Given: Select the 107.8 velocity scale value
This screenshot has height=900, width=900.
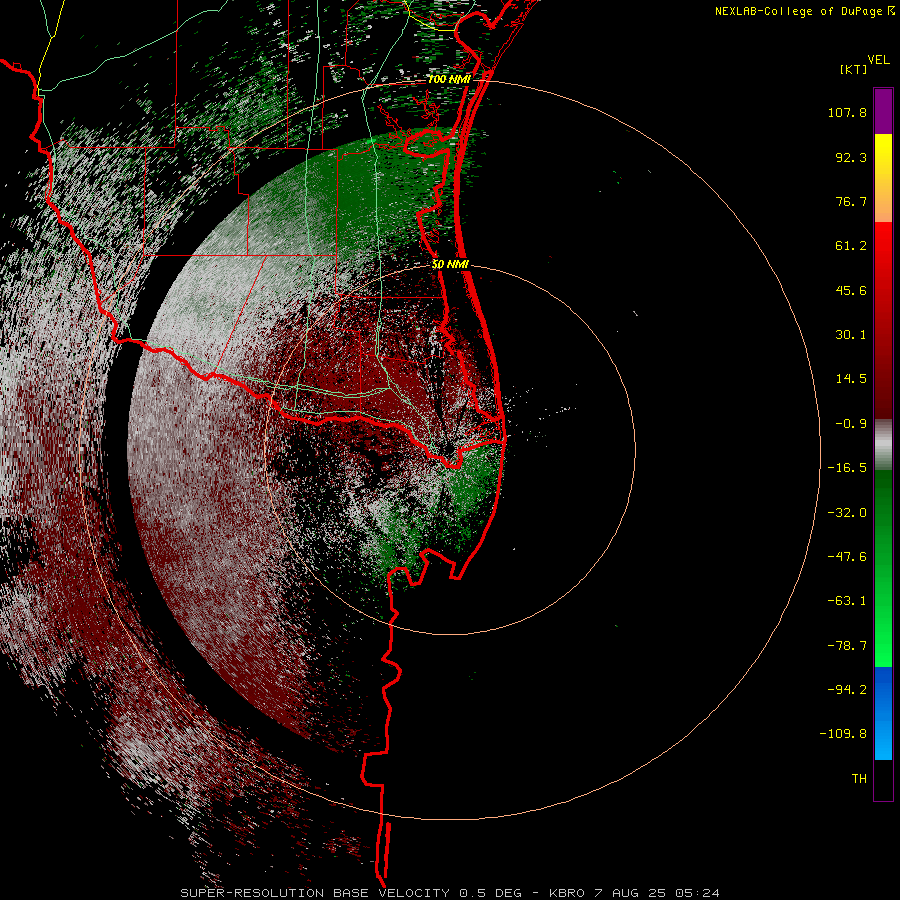Looking at the screenshot, I should pos(847,112).
